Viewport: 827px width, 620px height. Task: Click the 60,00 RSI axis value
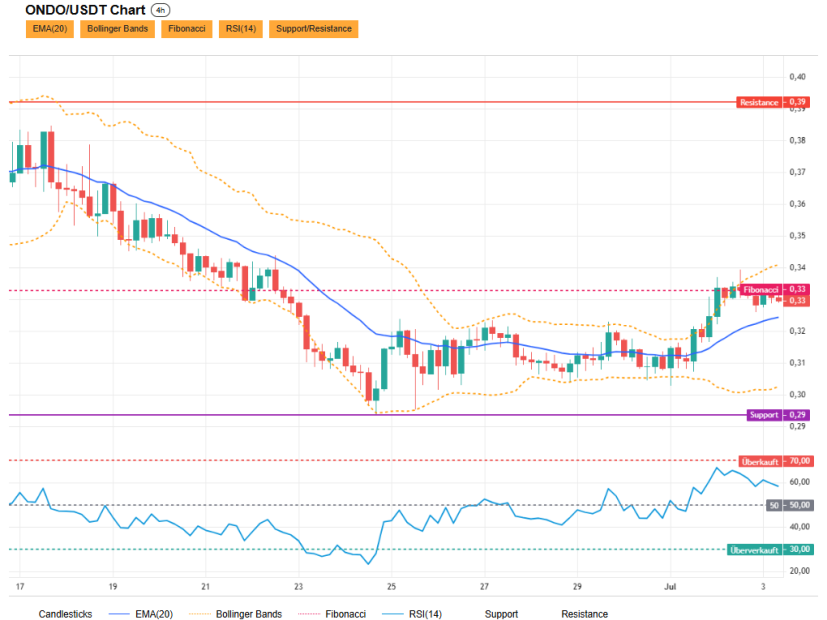click(800, 482)
